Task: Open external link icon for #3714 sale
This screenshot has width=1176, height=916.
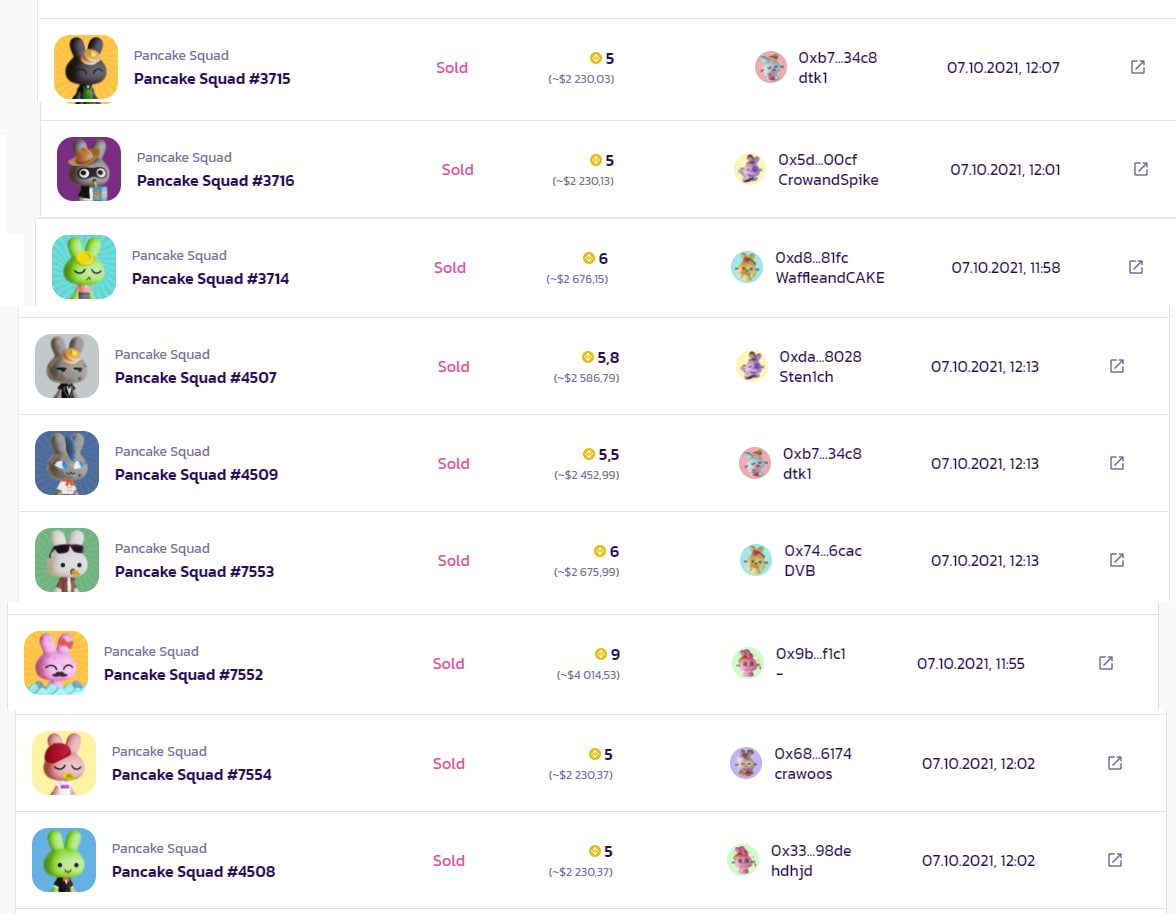Action: coord(1136,267)
